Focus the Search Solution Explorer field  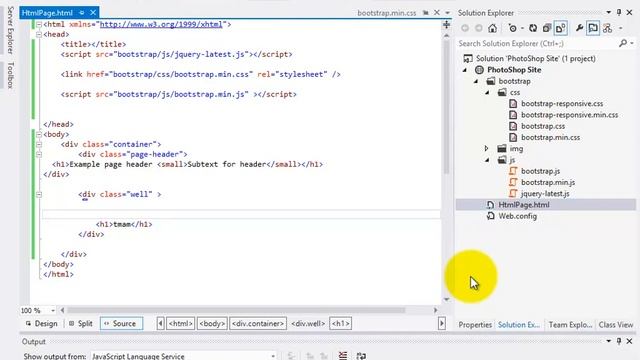click(x=537, y=43)
